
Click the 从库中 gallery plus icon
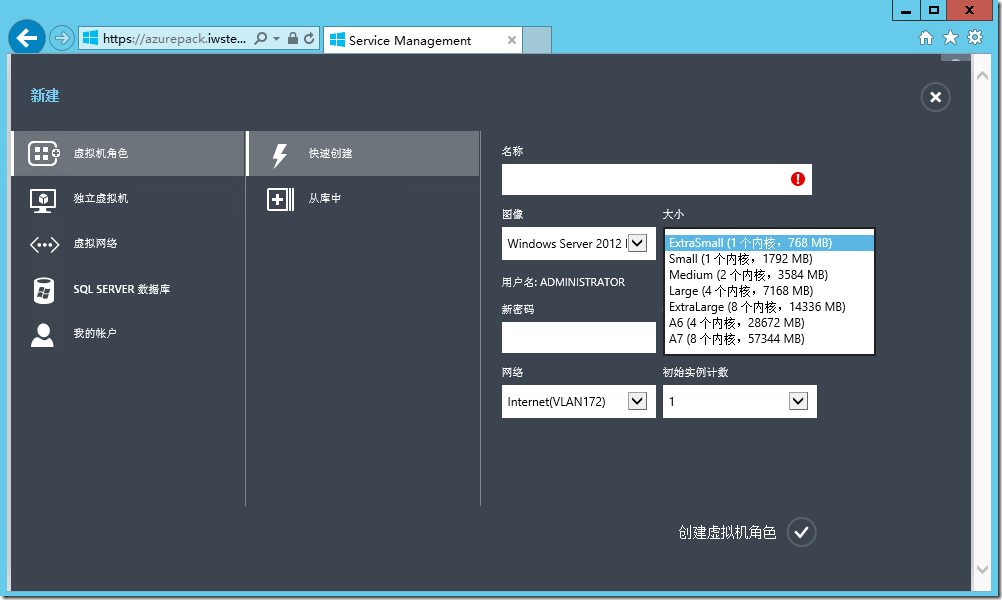(281, 199)
